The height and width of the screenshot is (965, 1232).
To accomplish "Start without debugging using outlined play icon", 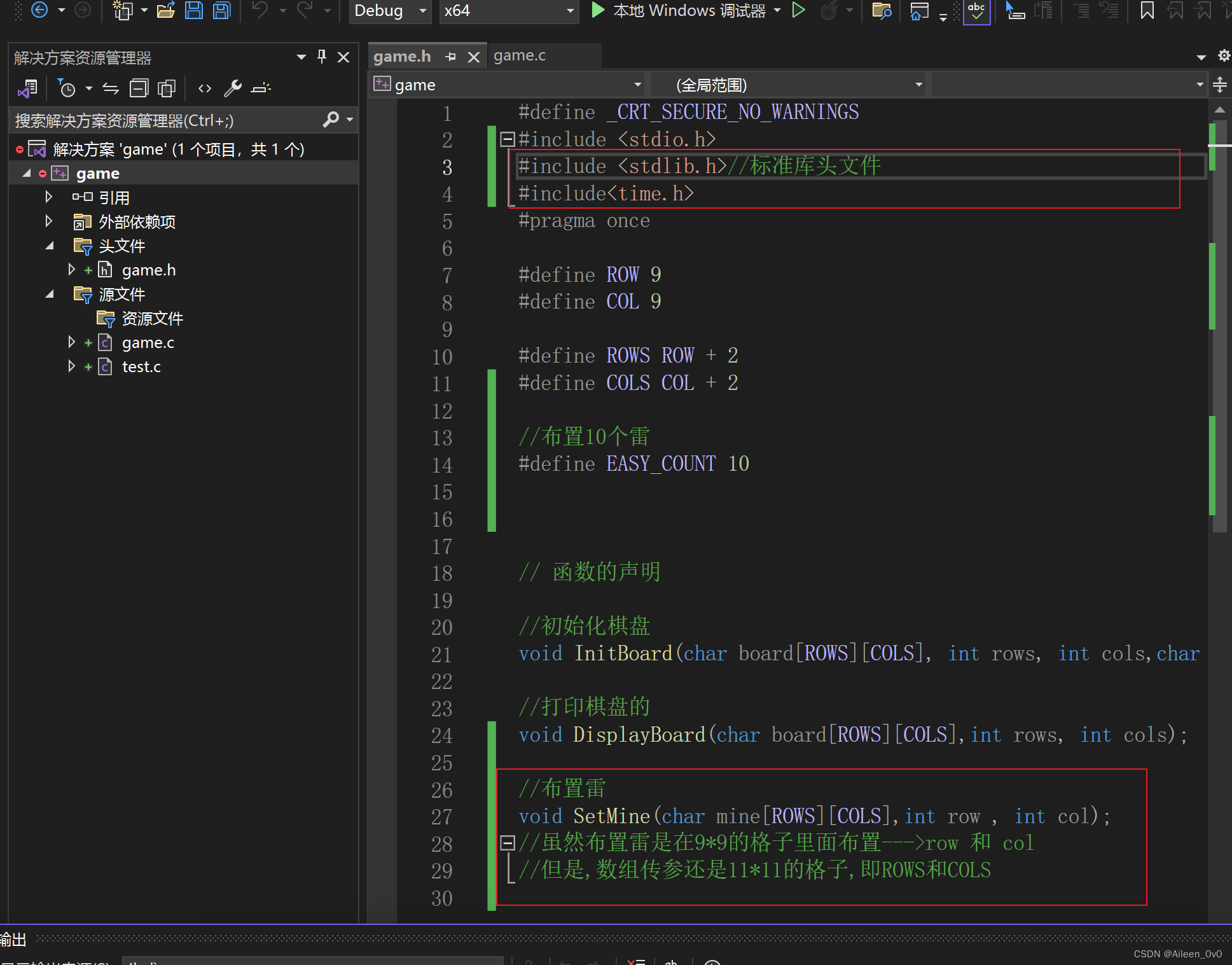I will [799, 10].
